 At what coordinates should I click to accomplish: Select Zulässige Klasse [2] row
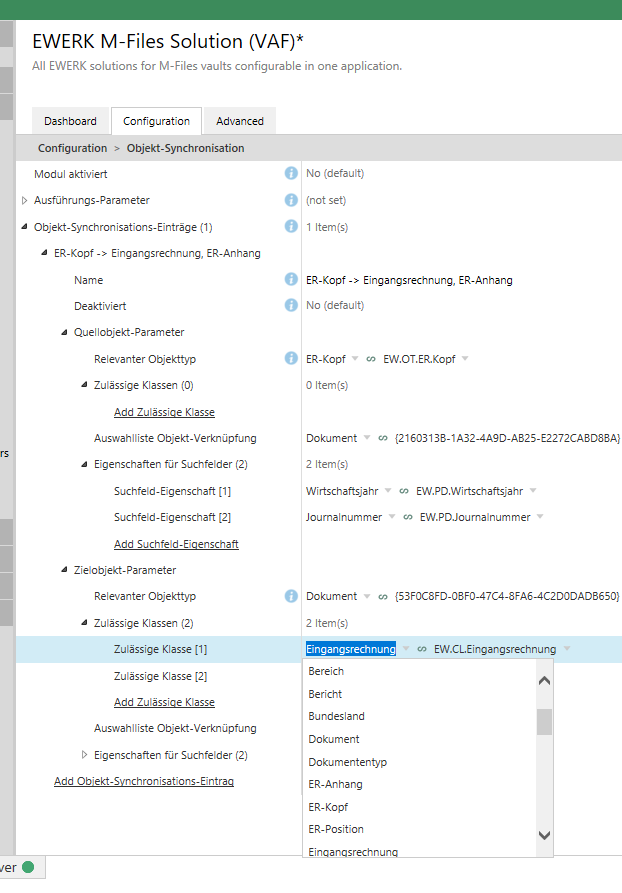click(x=161, y=676)
